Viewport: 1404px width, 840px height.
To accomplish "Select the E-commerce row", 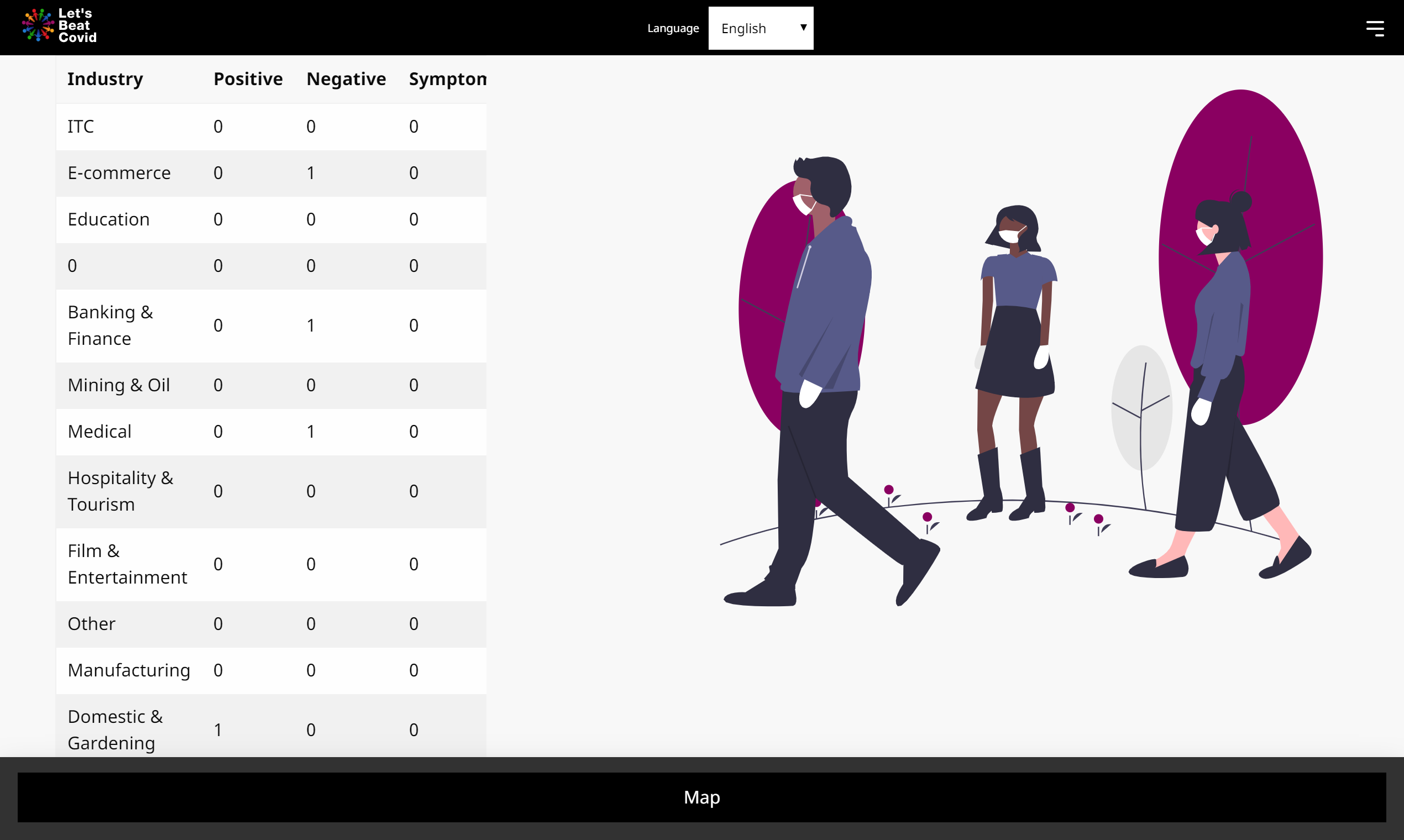I will 119,172.
